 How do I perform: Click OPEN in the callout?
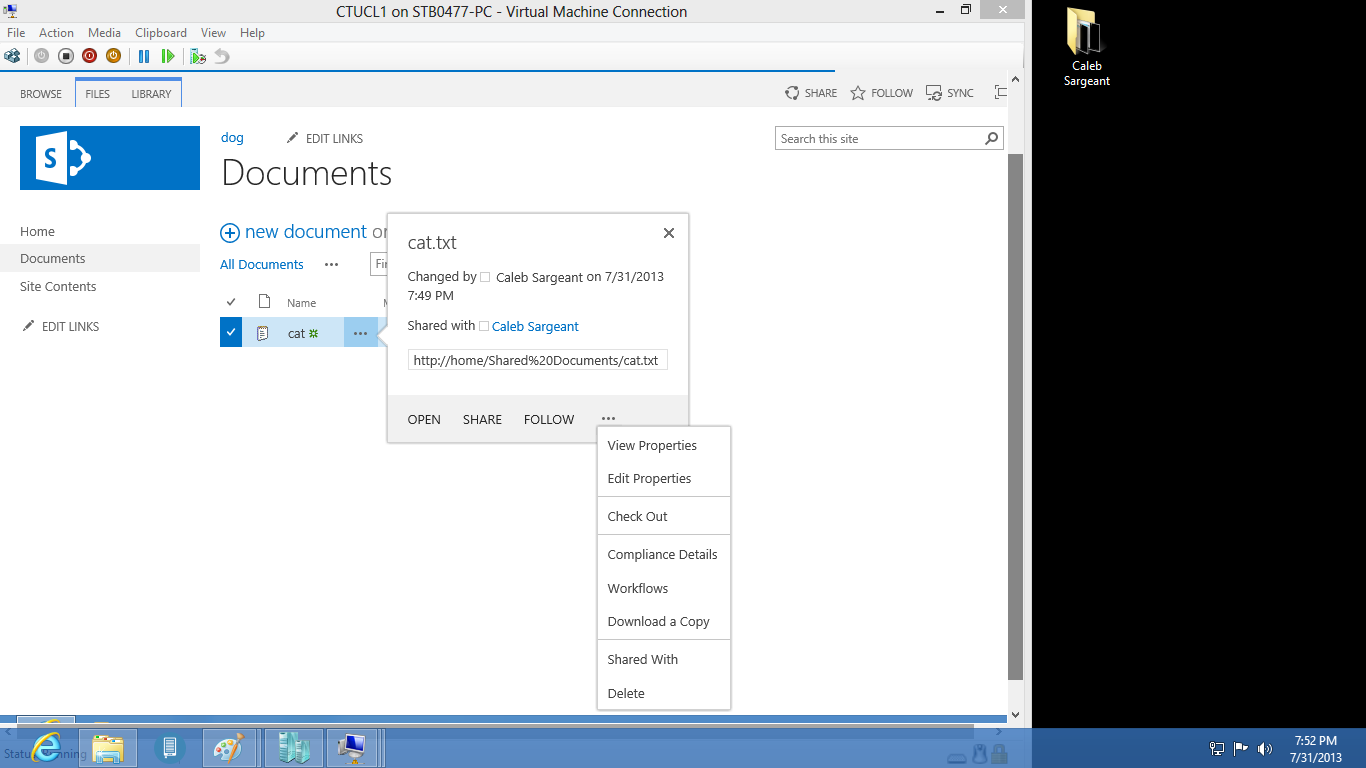424,419
